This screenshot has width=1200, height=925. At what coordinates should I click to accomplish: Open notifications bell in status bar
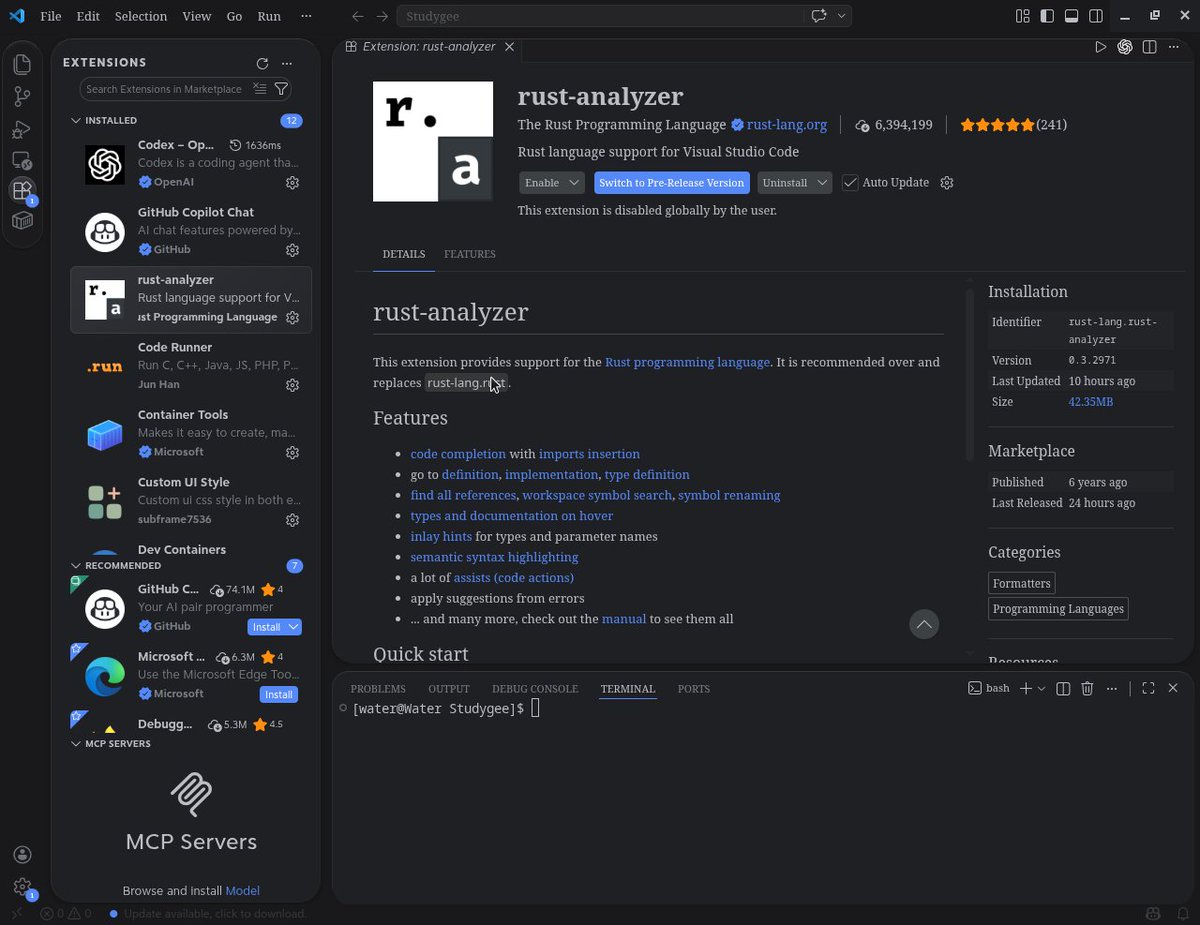(1181, 913)
